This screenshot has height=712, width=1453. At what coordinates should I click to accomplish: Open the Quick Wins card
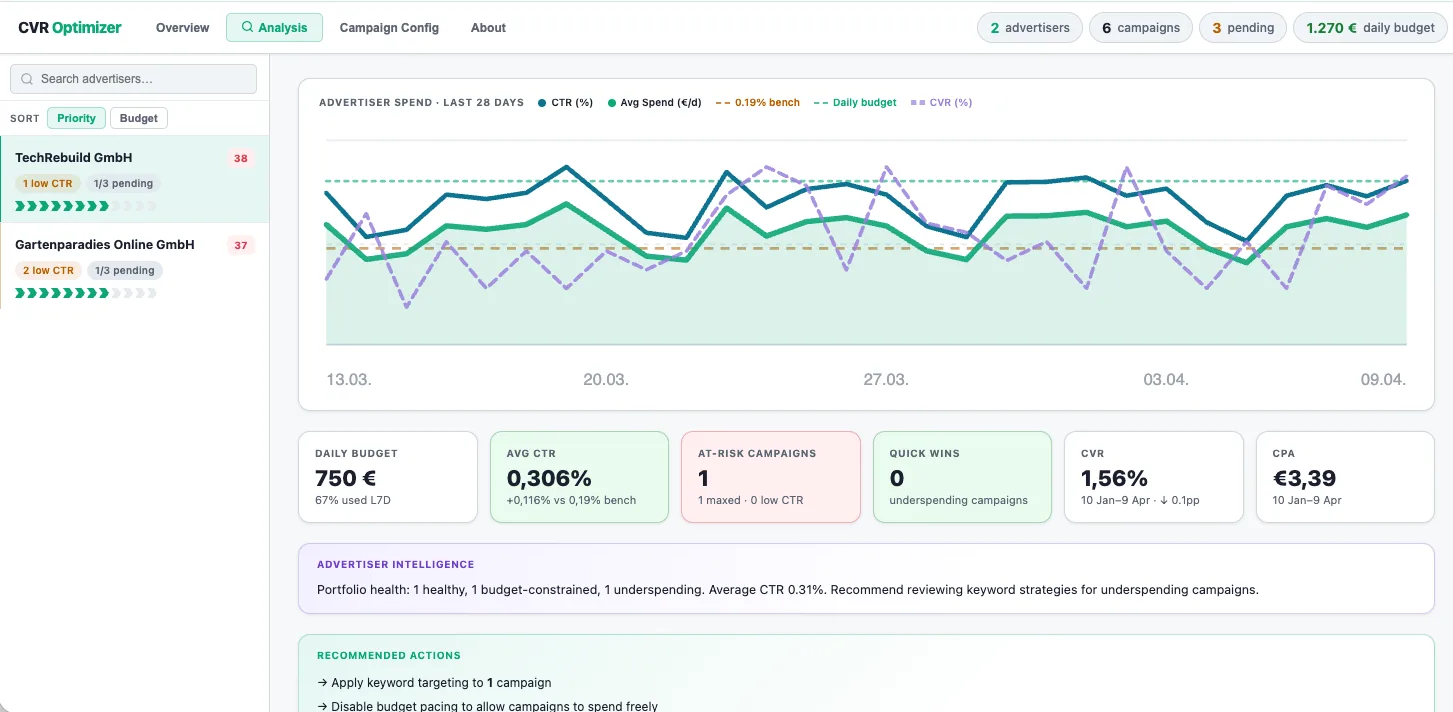click(x=962, y=477)
